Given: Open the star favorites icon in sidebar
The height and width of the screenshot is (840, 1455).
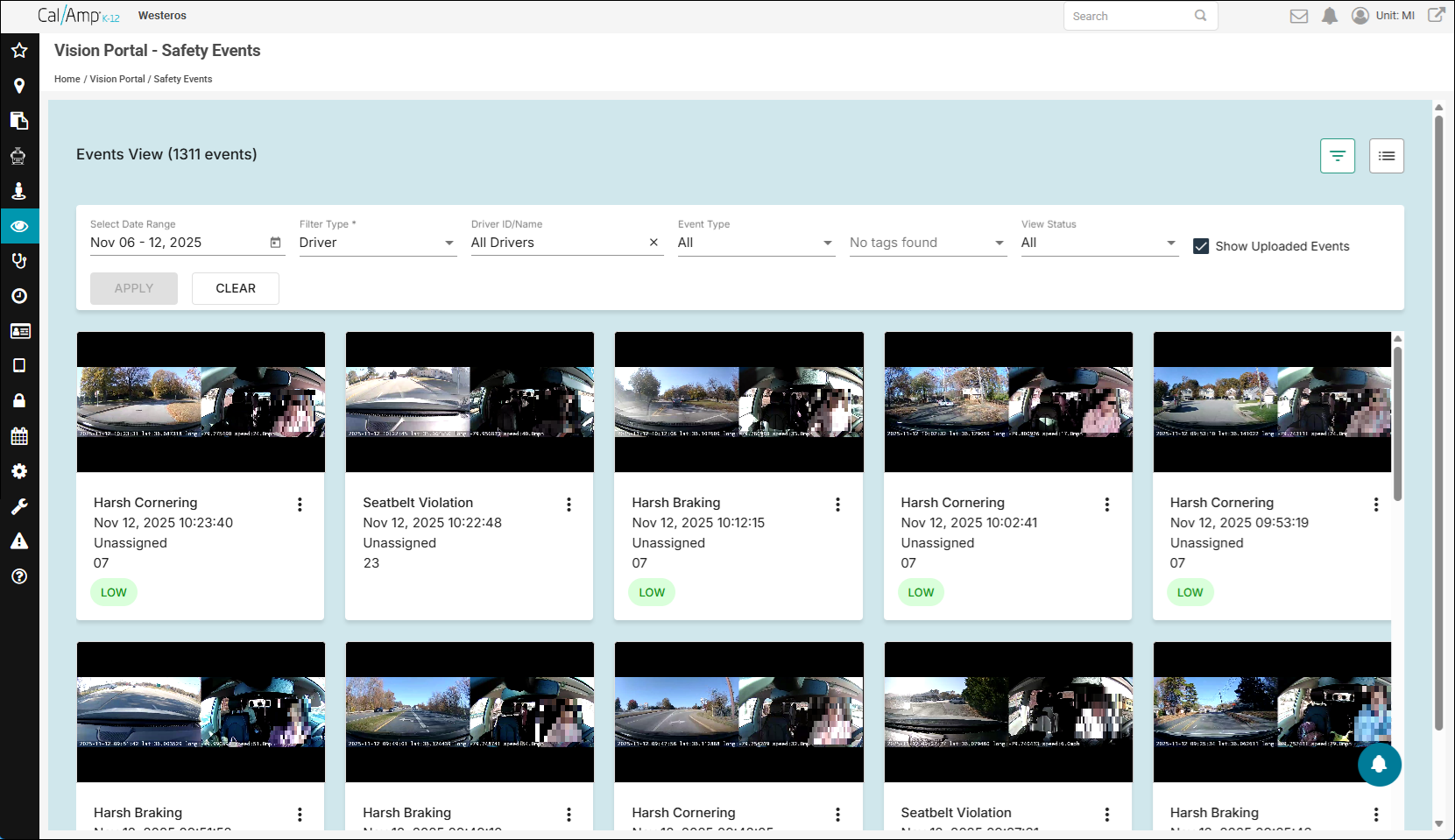Looking at the screenshot, I should (19, 51).
